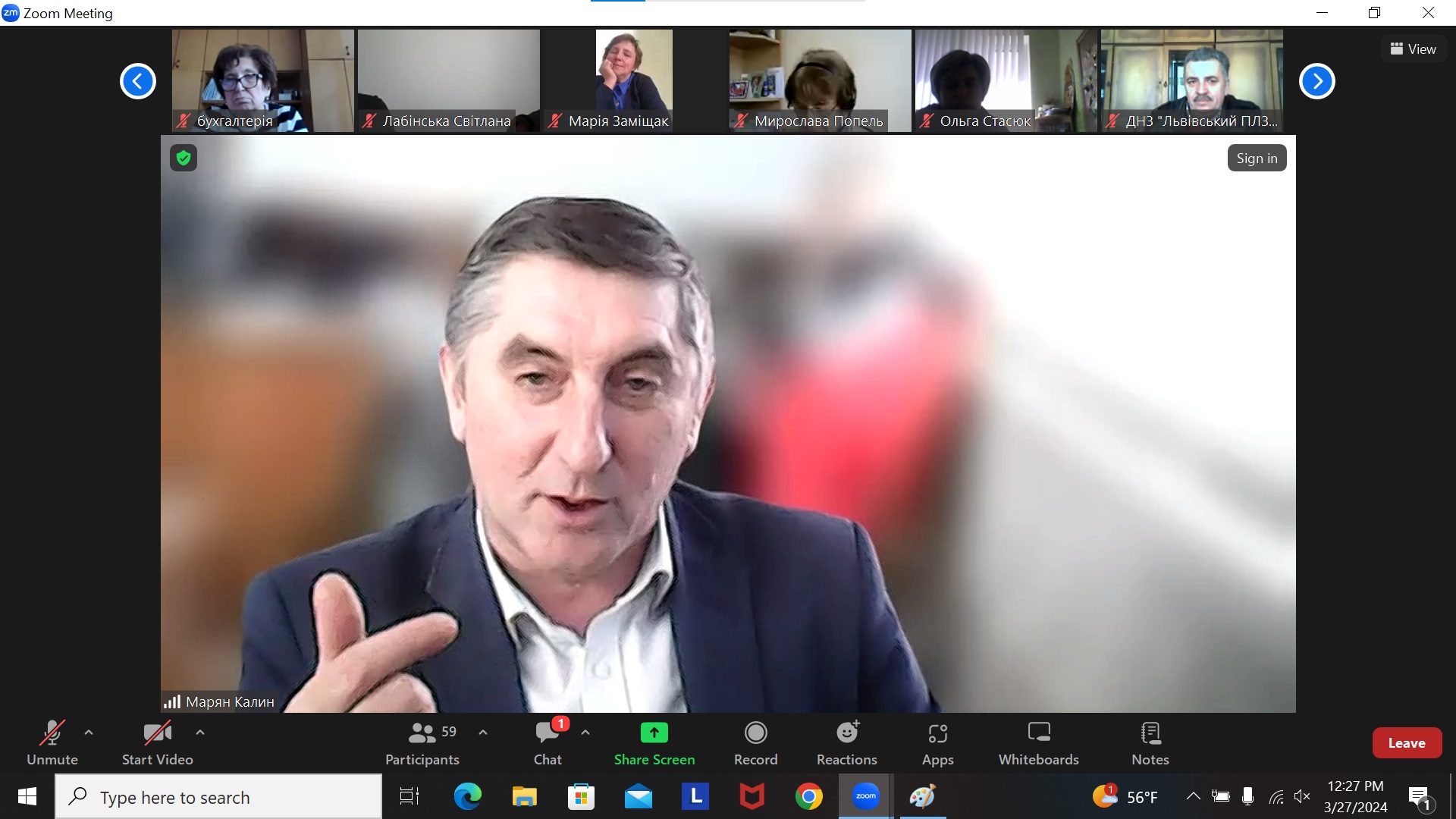Open the View layout menu
Screen dimensions: 1456x819
coord(1413,49)
